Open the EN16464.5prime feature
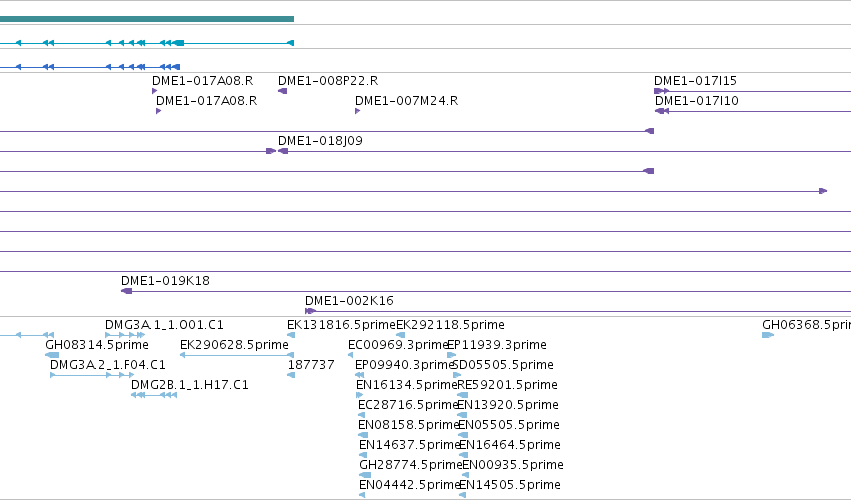851x500 pixels. point(510,446)
